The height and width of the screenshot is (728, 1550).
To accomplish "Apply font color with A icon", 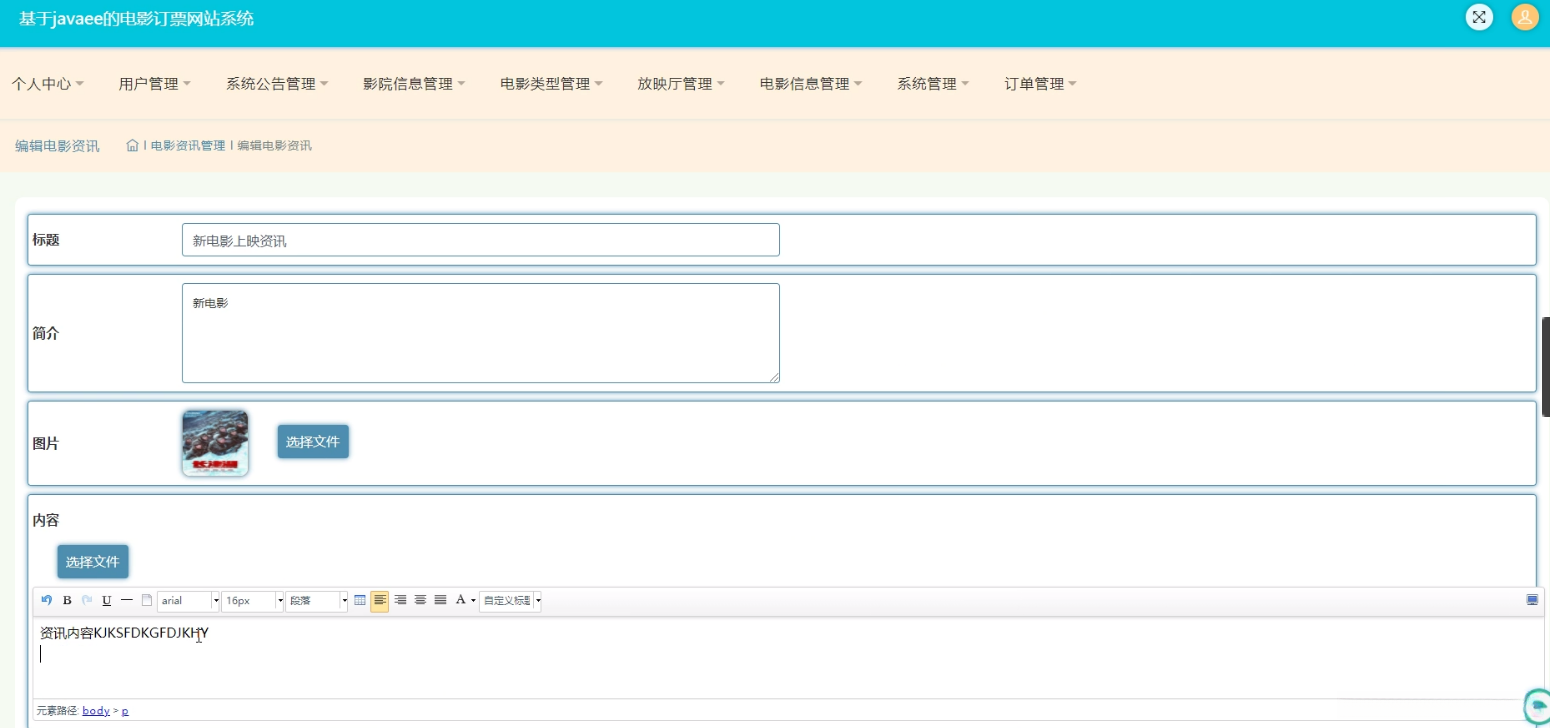I will [460, 600].
